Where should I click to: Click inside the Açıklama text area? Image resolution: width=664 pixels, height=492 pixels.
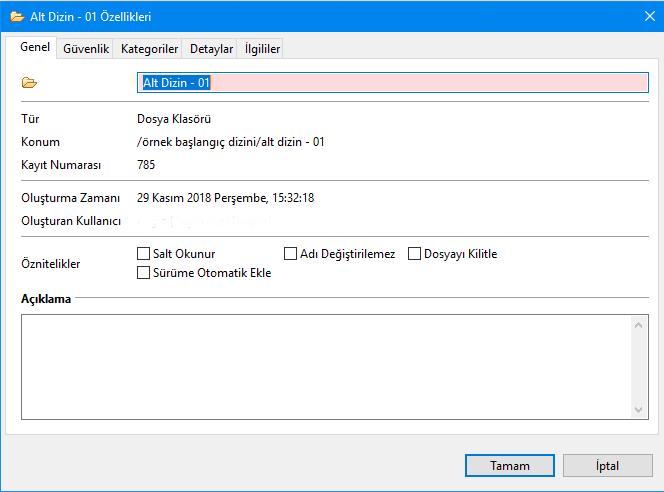[325, 366]
